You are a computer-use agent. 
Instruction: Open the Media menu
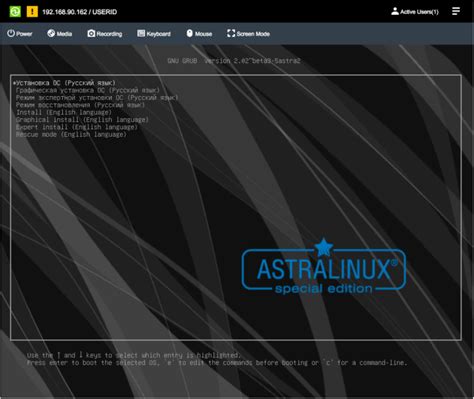pos(60,34)
